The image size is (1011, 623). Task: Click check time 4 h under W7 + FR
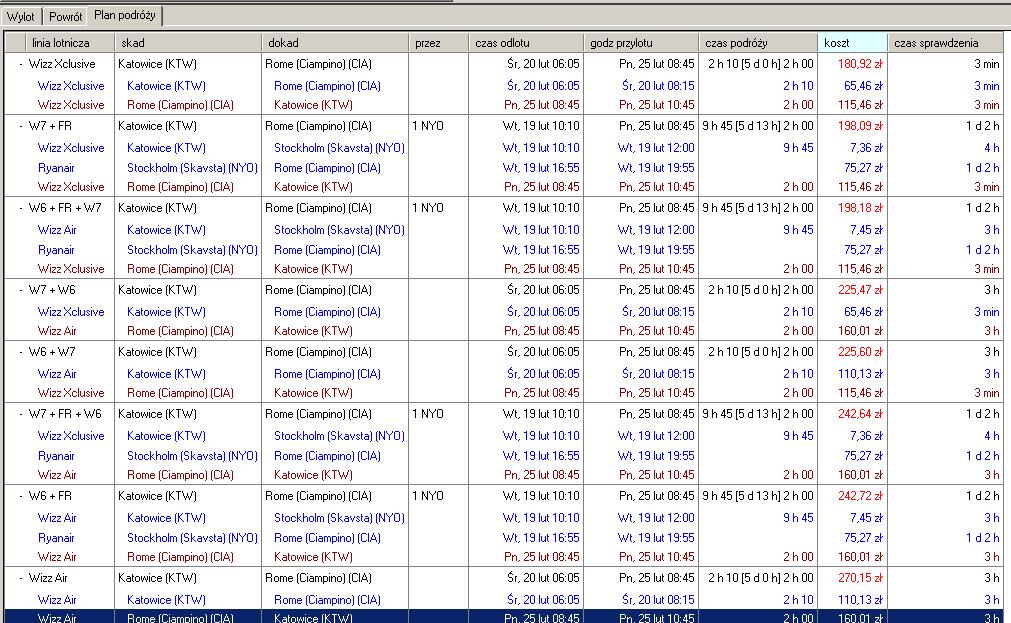point(992,148)
